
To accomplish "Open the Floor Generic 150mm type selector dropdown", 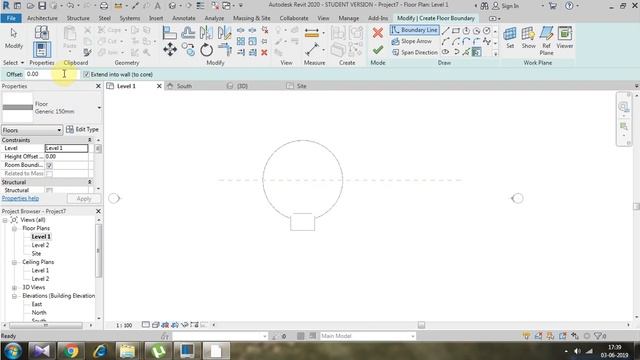I will (x=99, y=108).
